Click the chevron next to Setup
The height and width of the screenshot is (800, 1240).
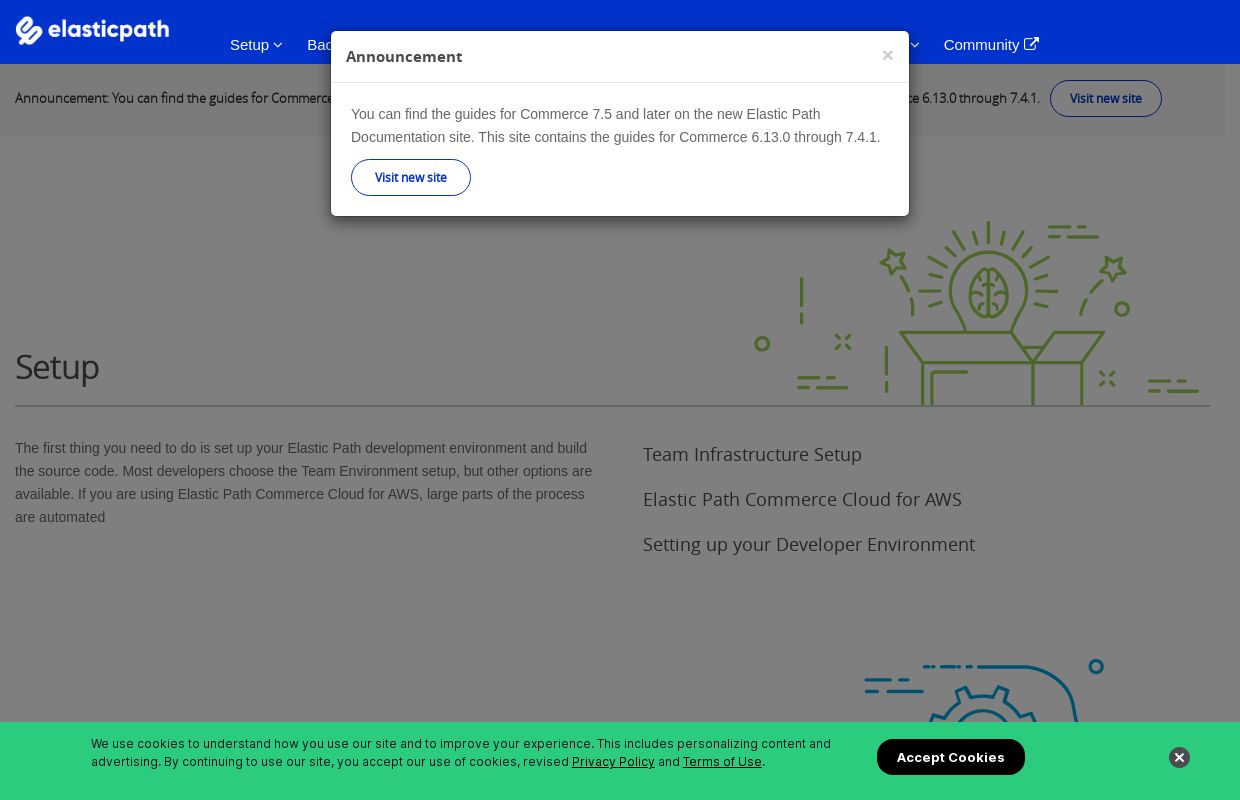278,45
